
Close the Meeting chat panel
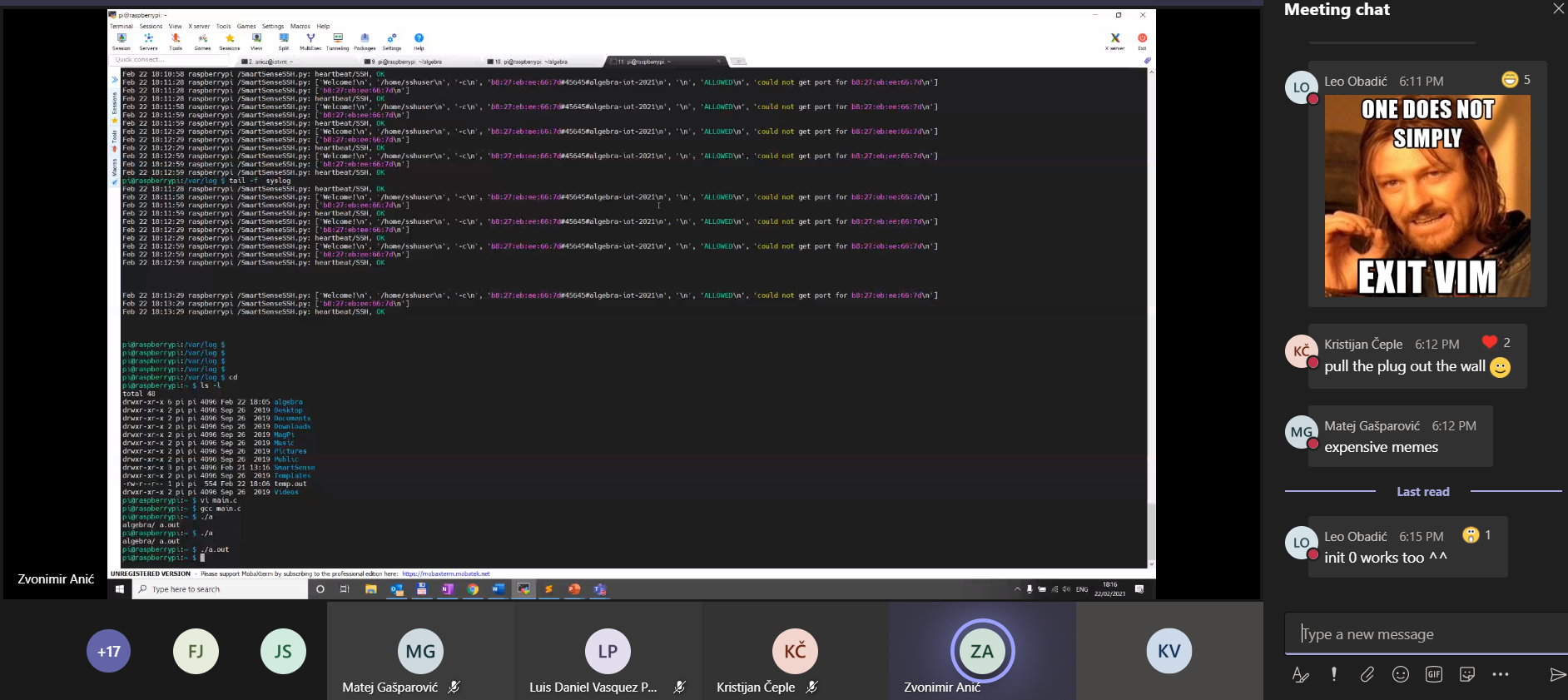[1558, 9]
